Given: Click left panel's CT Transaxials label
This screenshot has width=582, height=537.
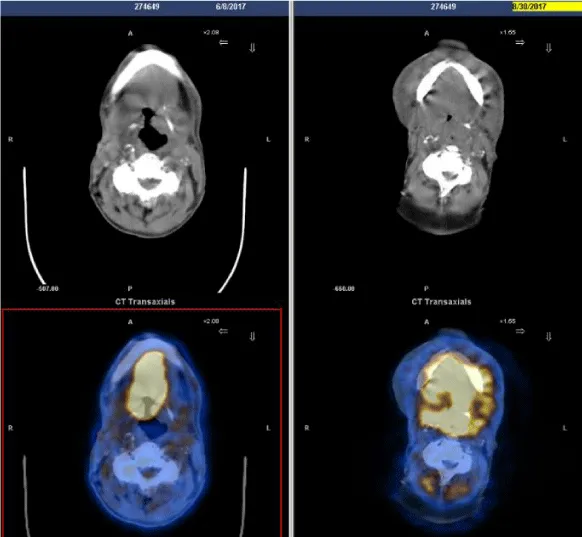Looking at the screenshot, I should point(145,302).
